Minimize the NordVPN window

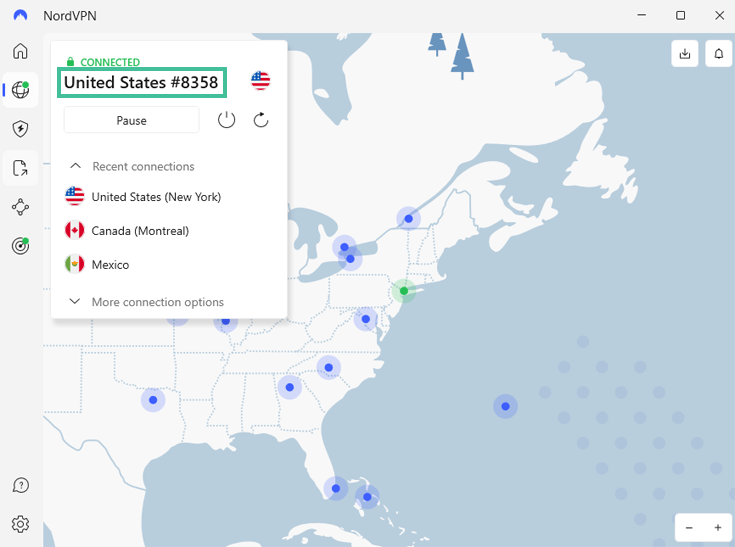point(642,15)
